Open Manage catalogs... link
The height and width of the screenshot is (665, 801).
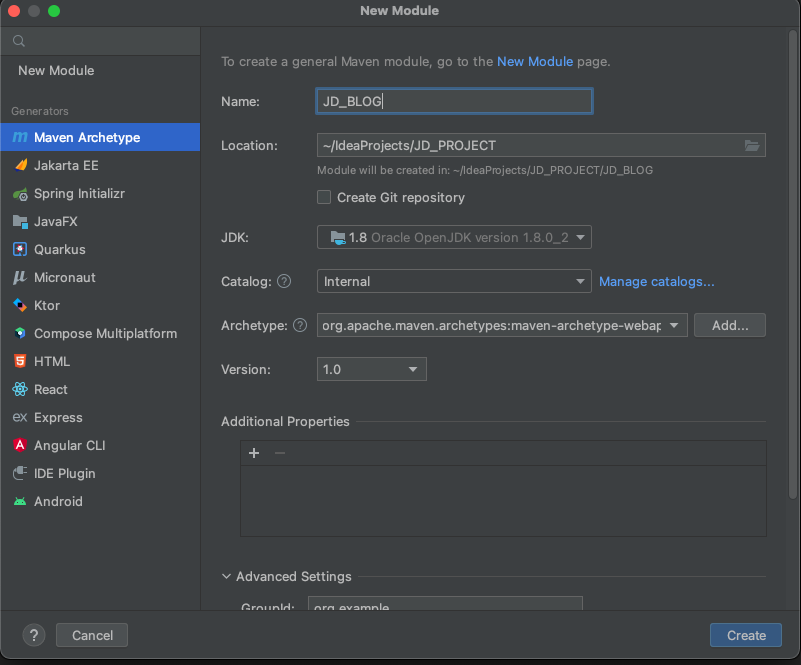pos(656,281)
